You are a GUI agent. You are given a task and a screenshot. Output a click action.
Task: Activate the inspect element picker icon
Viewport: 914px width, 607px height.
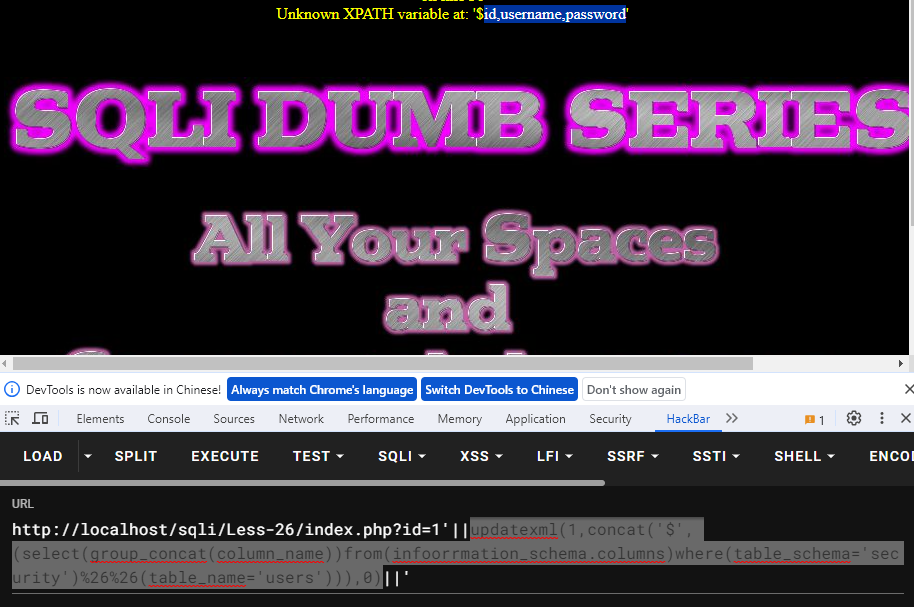12,418
